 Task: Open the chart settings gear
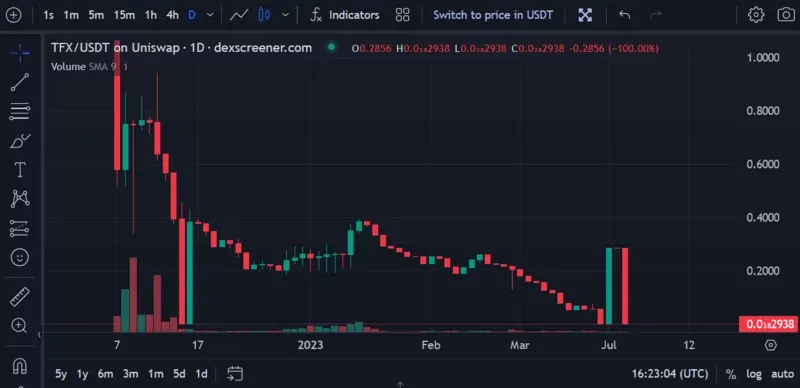756,15
